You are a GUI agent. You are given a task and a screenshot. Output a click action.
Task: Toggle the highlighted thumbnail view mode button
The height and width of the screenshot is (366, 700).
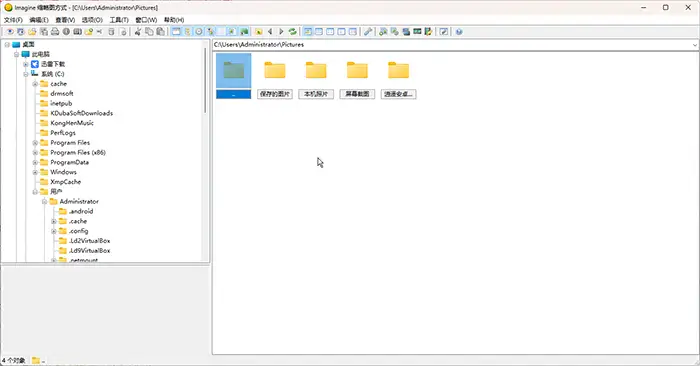[x=308, y=32]
